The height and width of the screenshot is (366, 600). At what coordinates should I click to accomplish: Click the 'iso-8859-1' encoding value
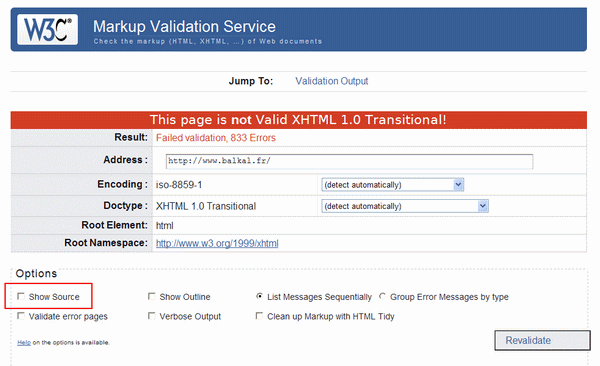pos(179,185)
